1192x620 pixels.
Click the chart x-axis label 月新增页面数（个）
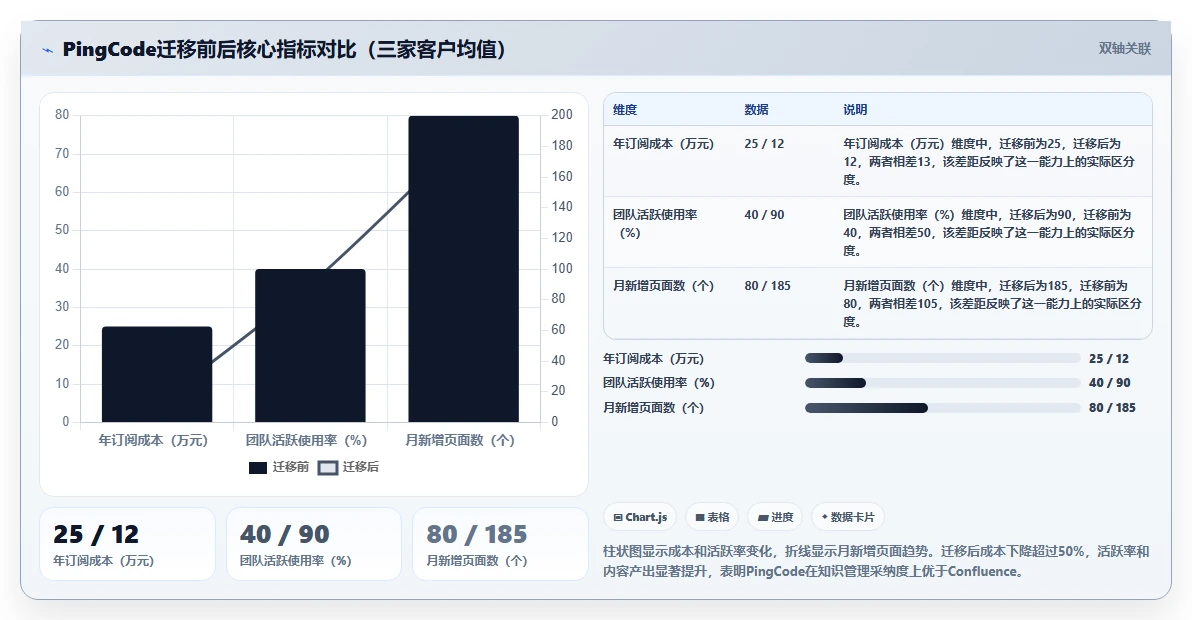tap(460, 441)
